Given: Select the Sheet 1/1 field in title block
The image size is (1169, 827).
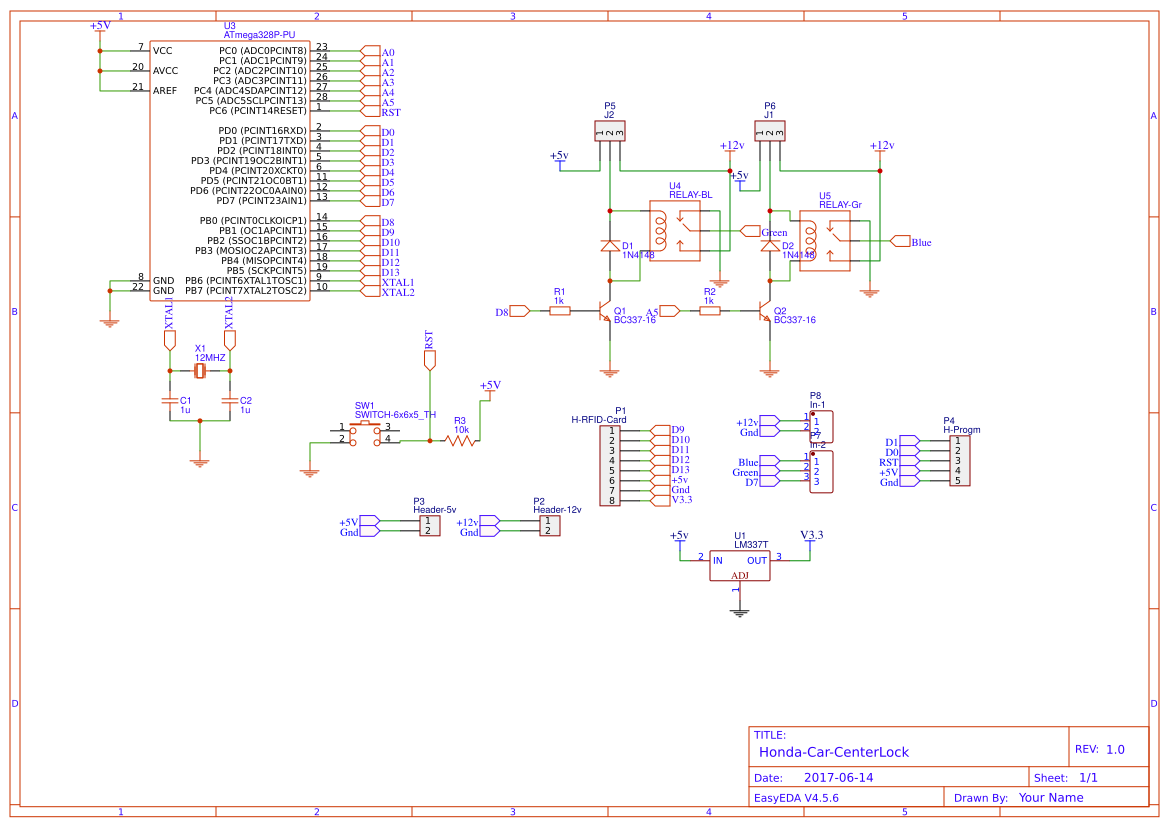Looking at the screenshot, I should 1066,775.
